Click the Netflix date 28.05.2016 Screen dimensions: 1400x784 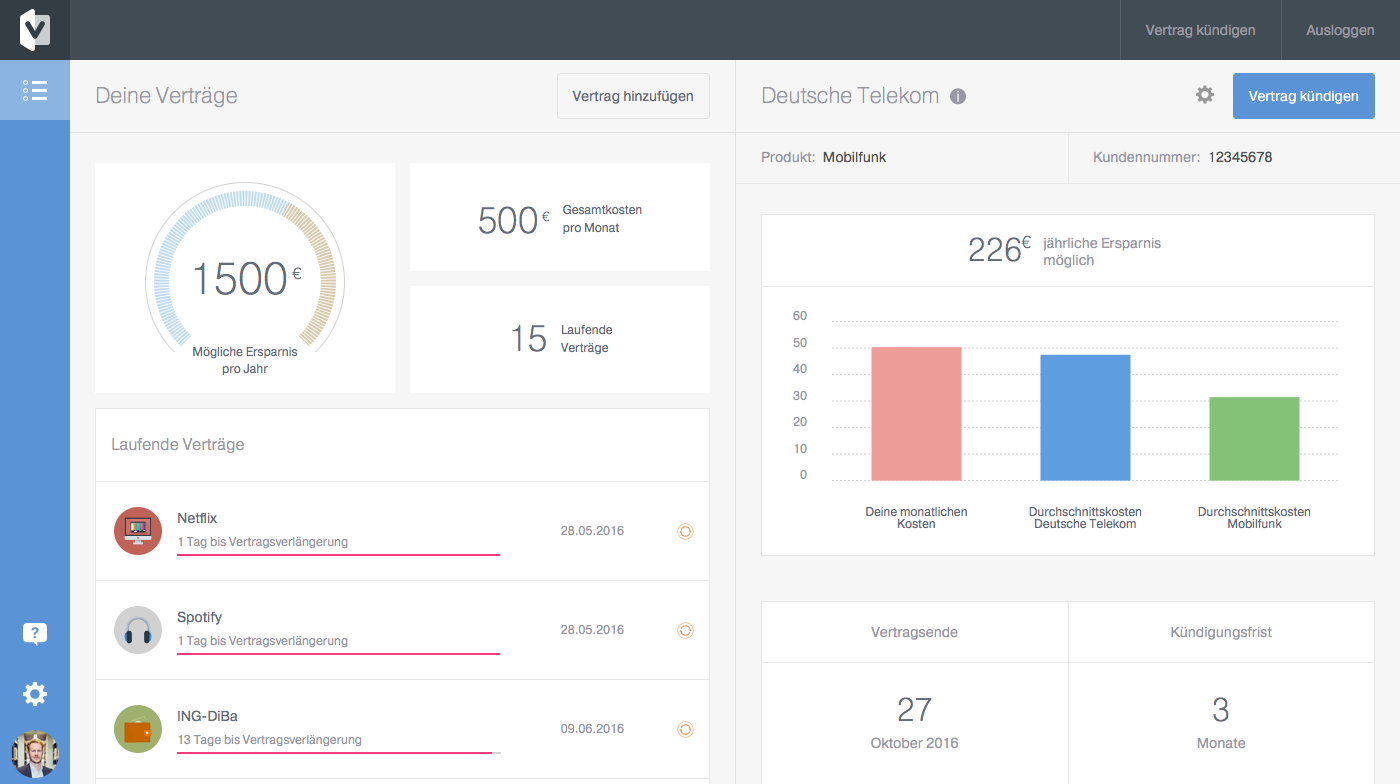[x=592, y=531]
